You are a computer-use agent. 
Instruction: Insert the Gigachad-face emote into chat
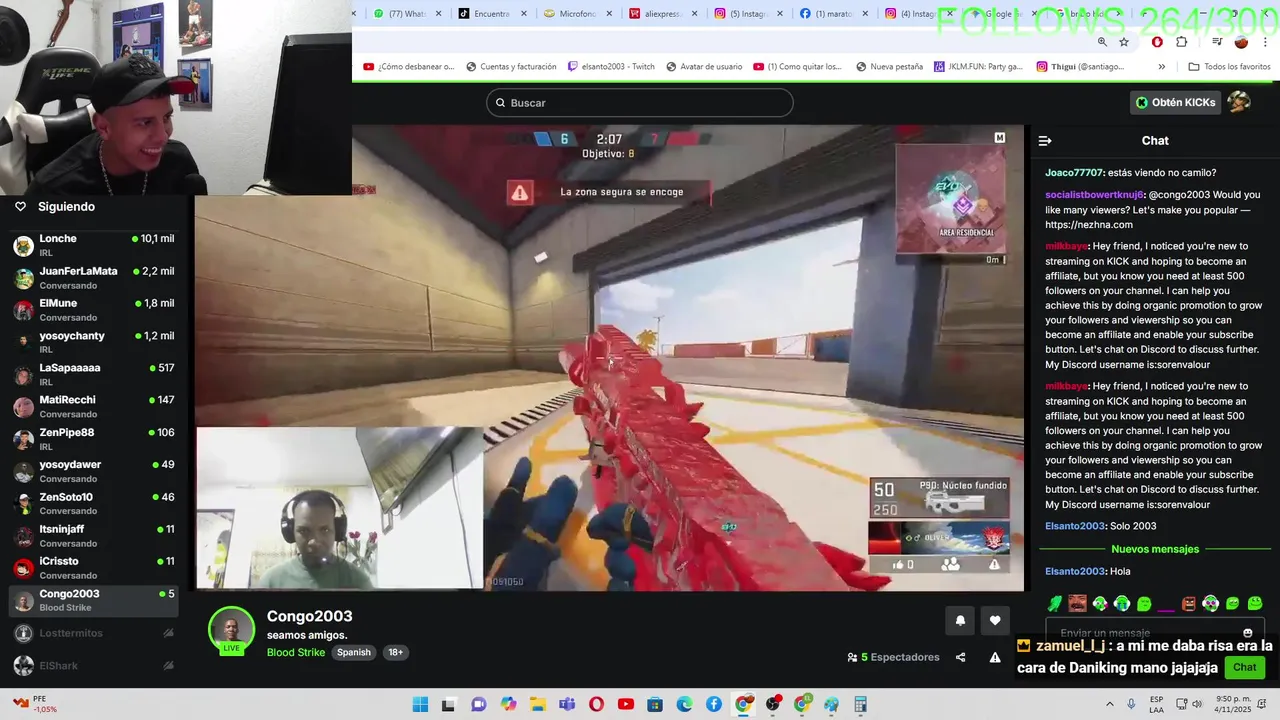tap(1077, 603)
